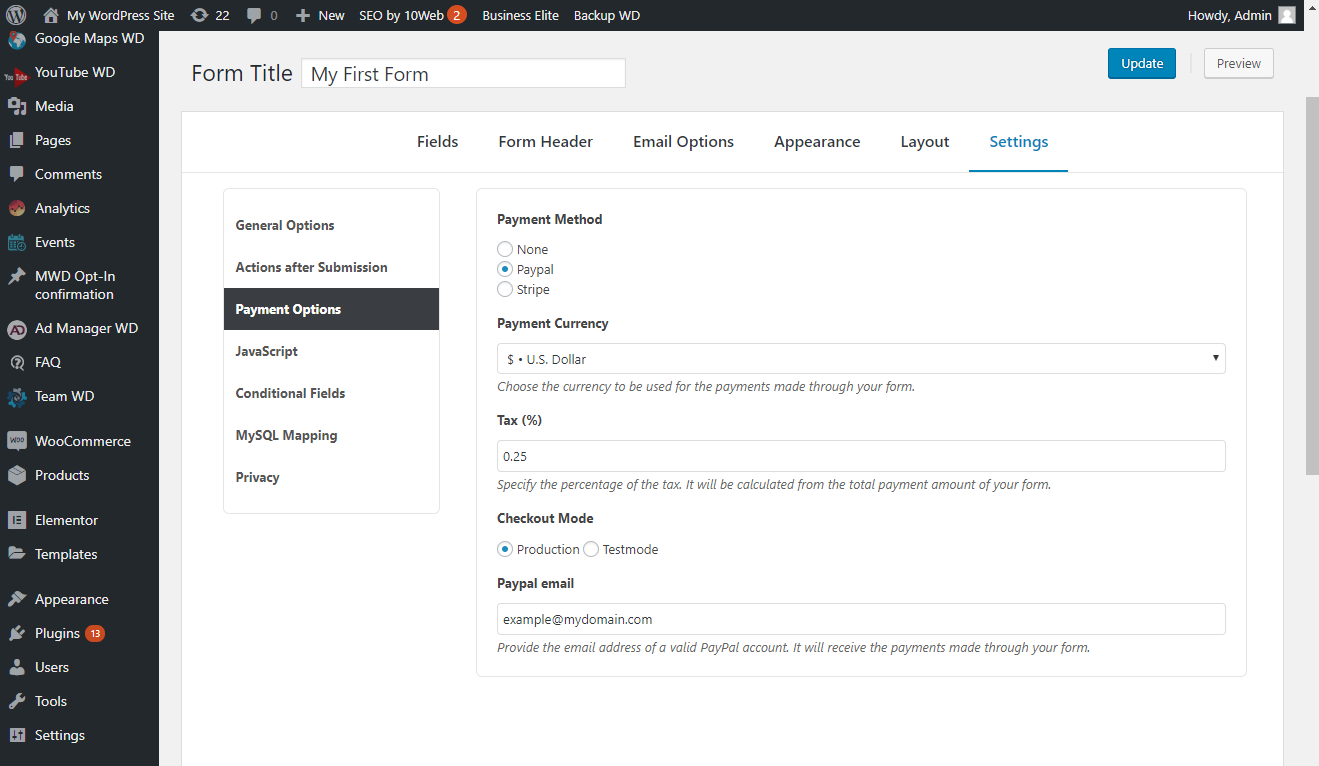Click the FAQ sidebar icon
1319x766 pixels.
click(x=16, y=362)
